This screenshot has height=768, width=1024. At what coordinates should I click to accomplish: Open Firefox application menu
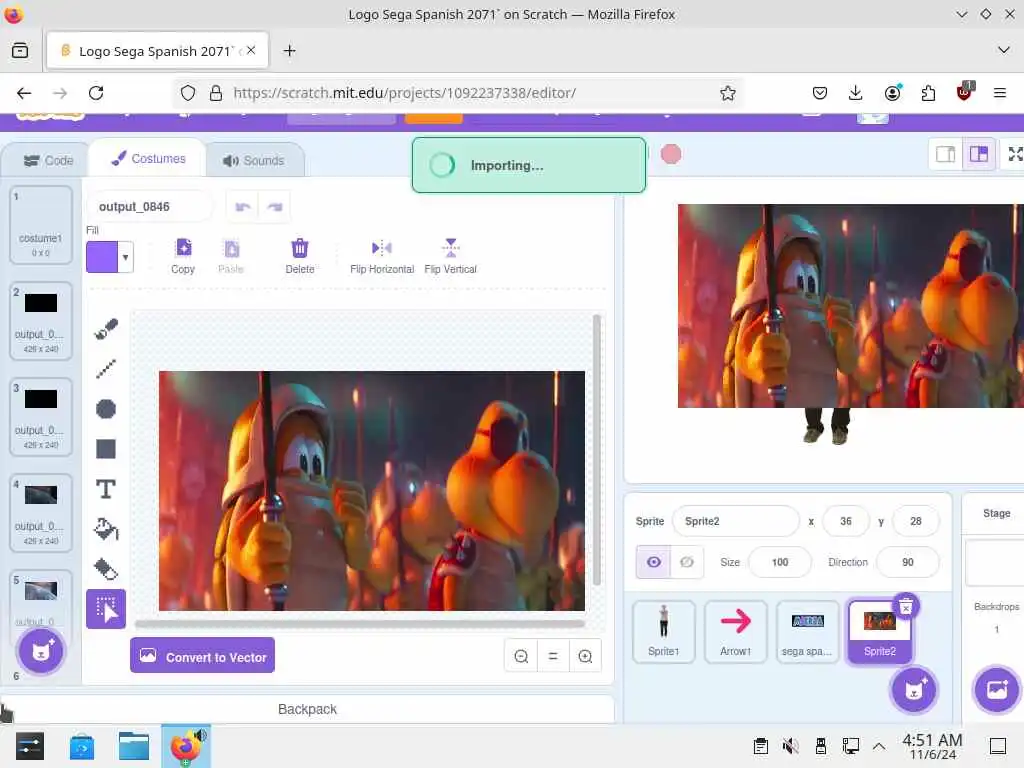click(999, 93)
